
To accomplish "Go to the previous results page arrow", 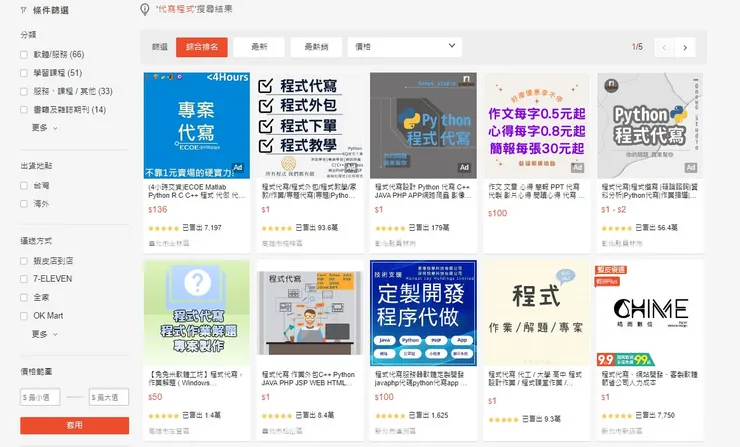I will click(x=664, y=47).
